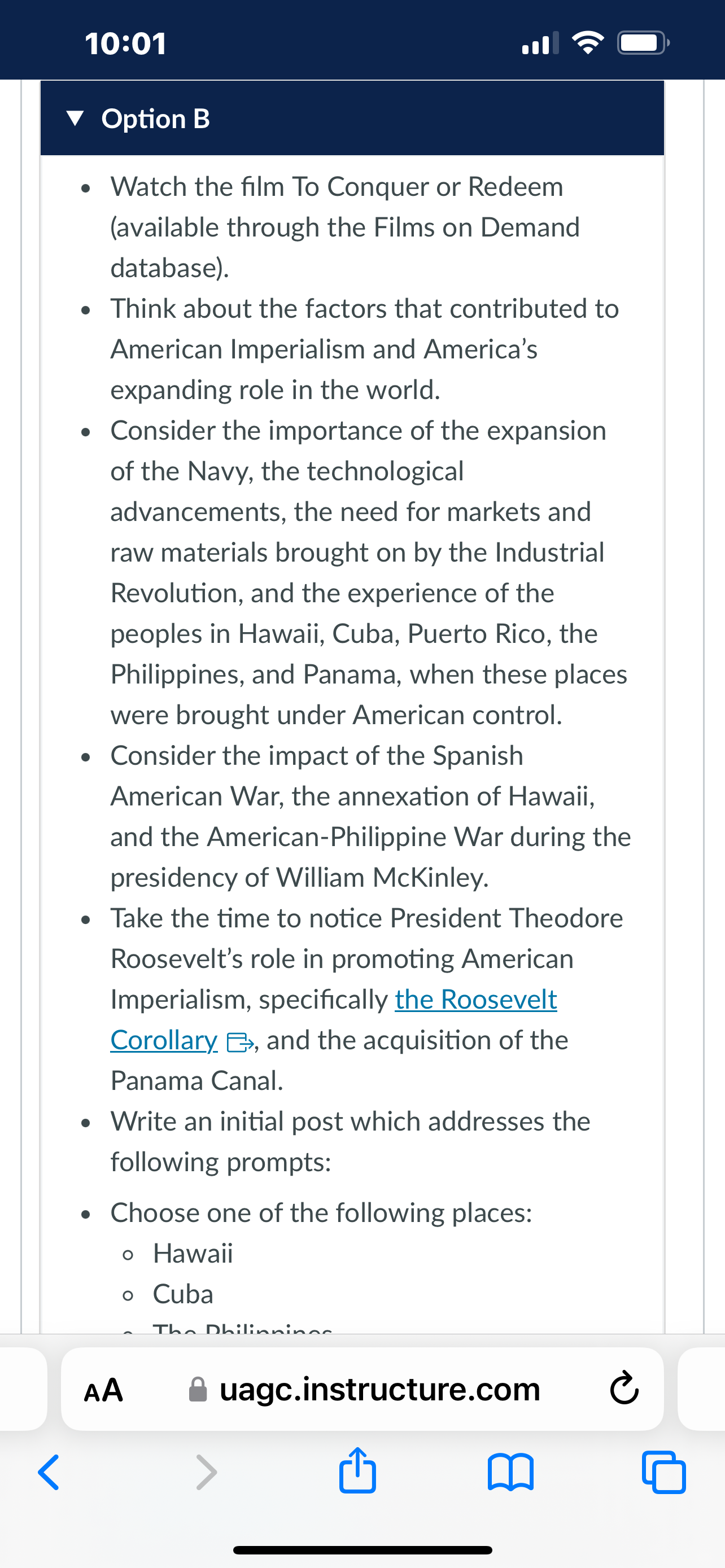
Task: Click the Hawaii list item
Action: click(193, 1253)
